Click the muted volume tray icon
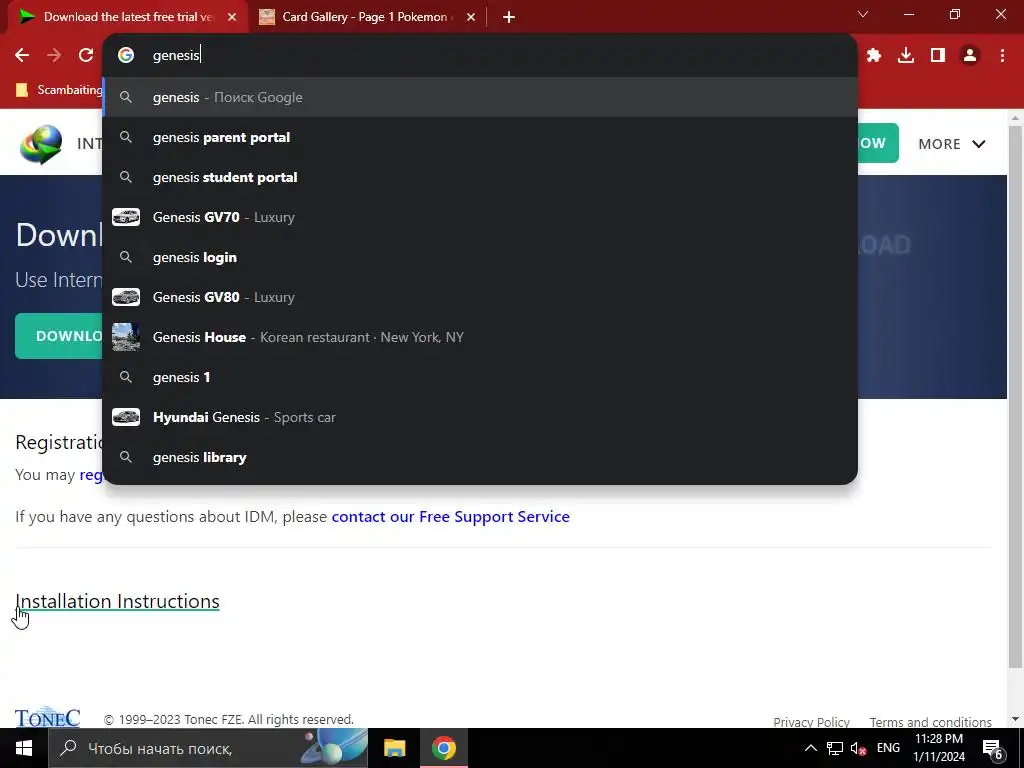 (859, 748)
